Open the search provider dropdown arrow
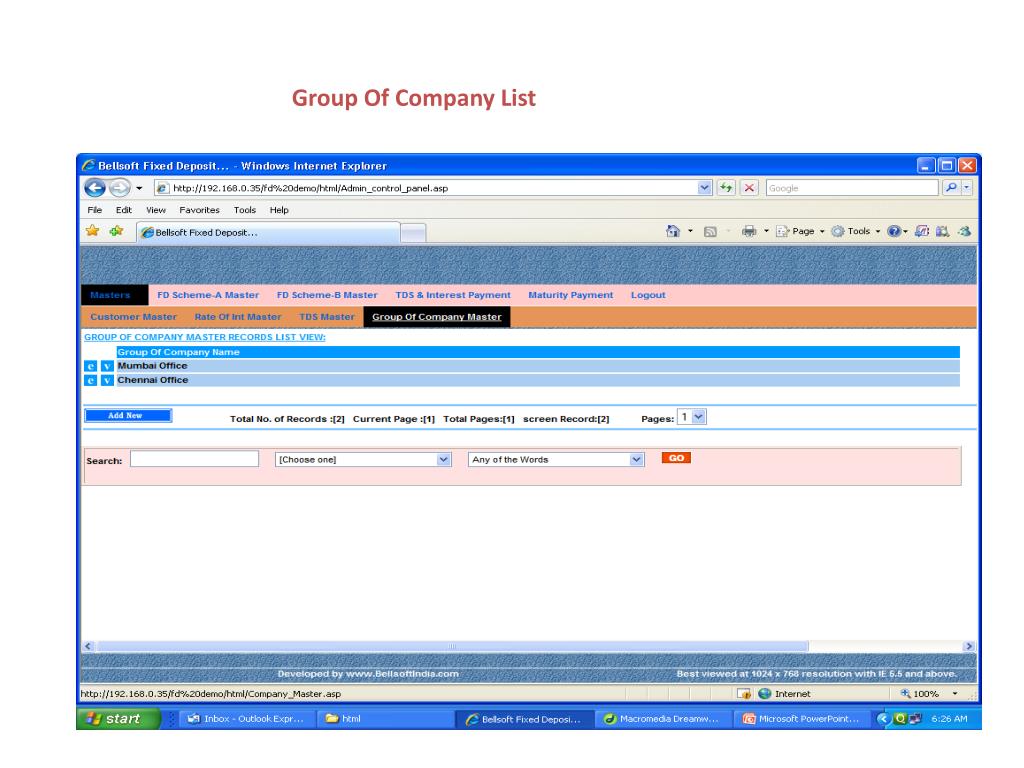 pos(967,188)
